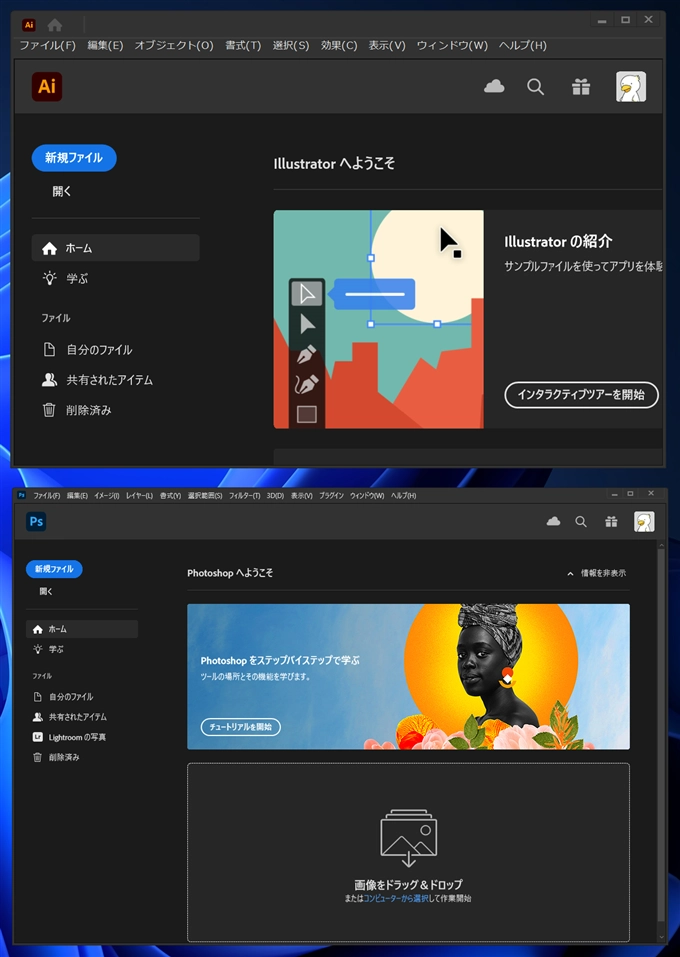Click チュートリアルを開始 button in Photoshop
The height and width of the screenshot is (957, 680).
click(x=241, y=727)
